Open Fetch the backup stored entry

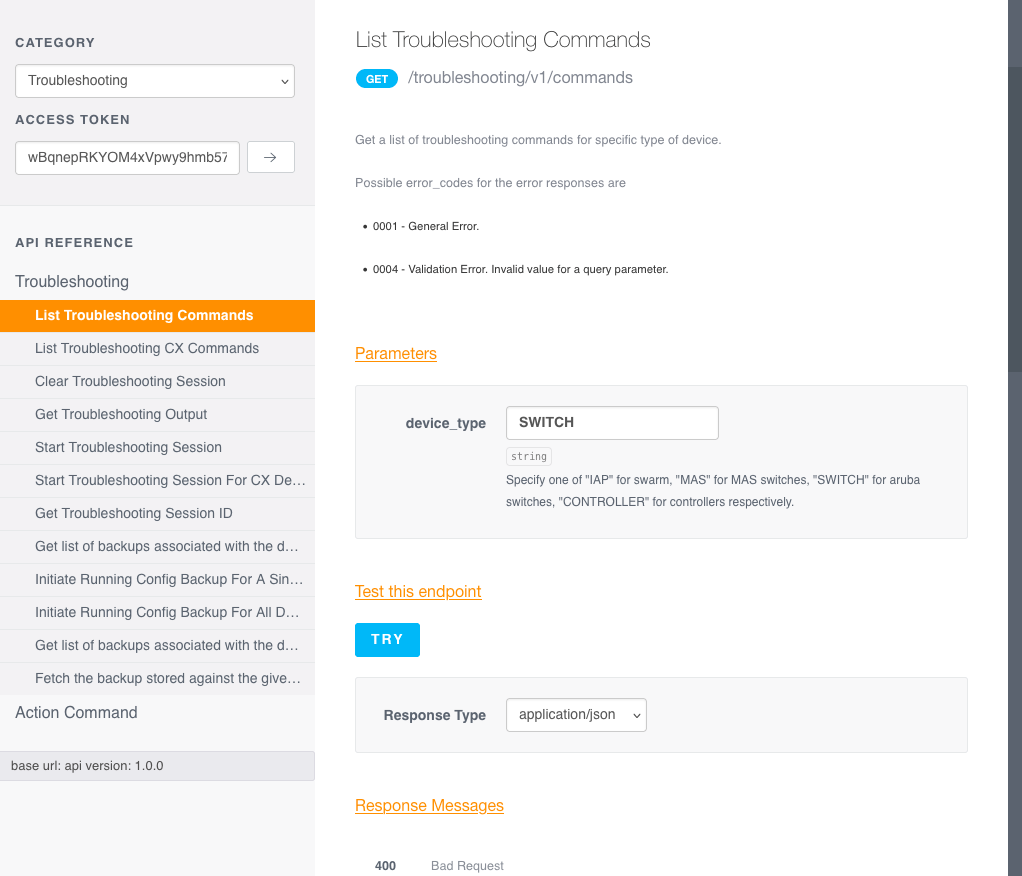coord(167,679)
